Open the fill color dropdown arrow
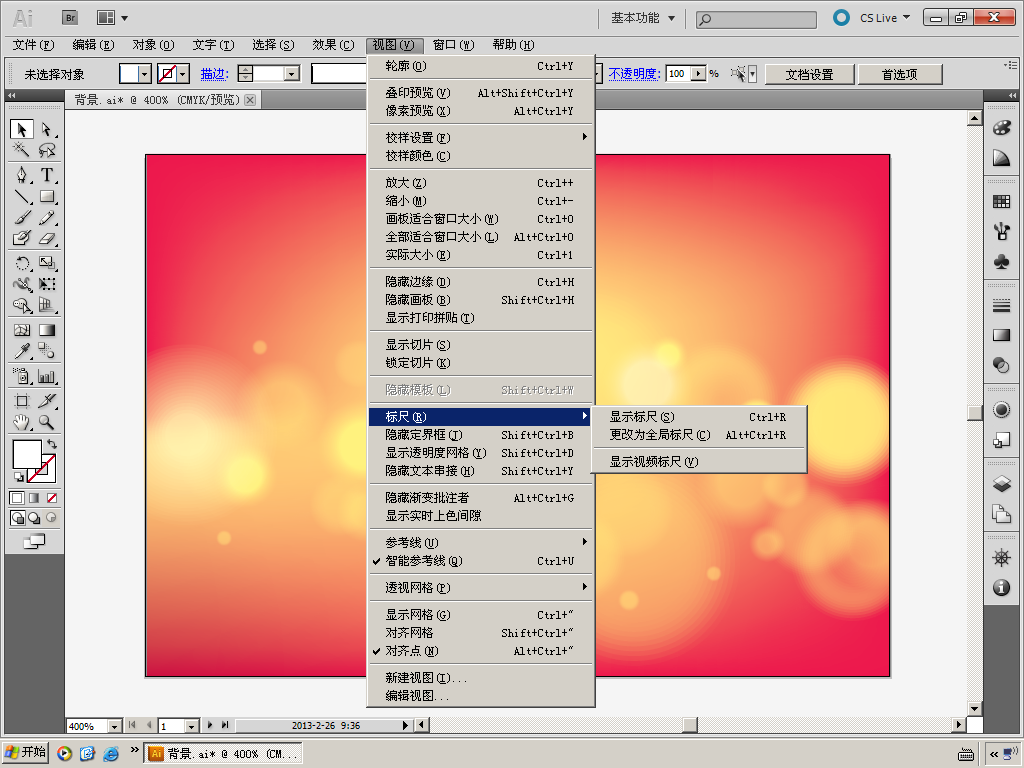 (145, 74)
